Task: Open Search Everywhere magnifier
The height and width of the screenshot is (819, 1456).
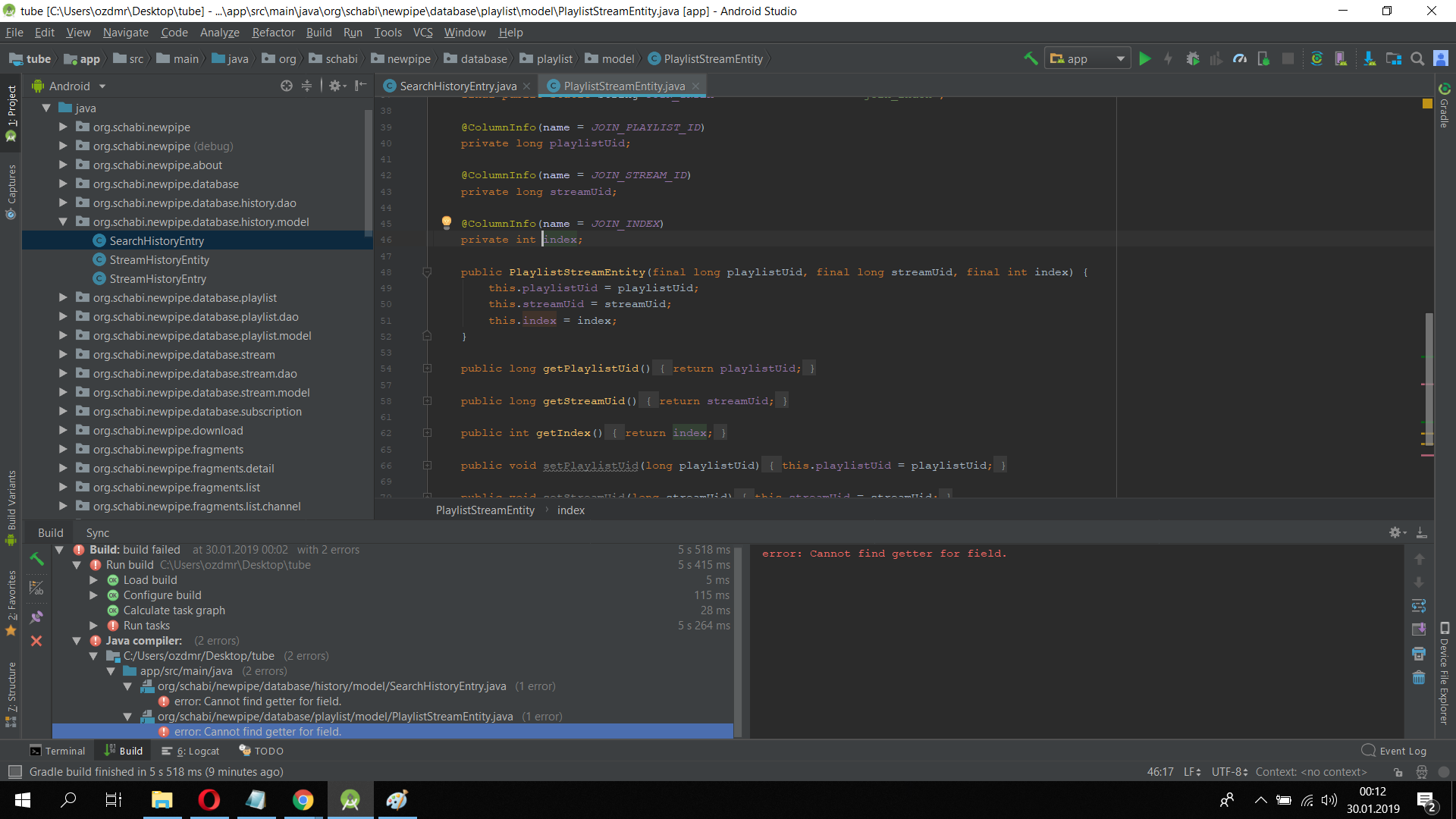Action: pyautogui.click(x=1417, y=58)
